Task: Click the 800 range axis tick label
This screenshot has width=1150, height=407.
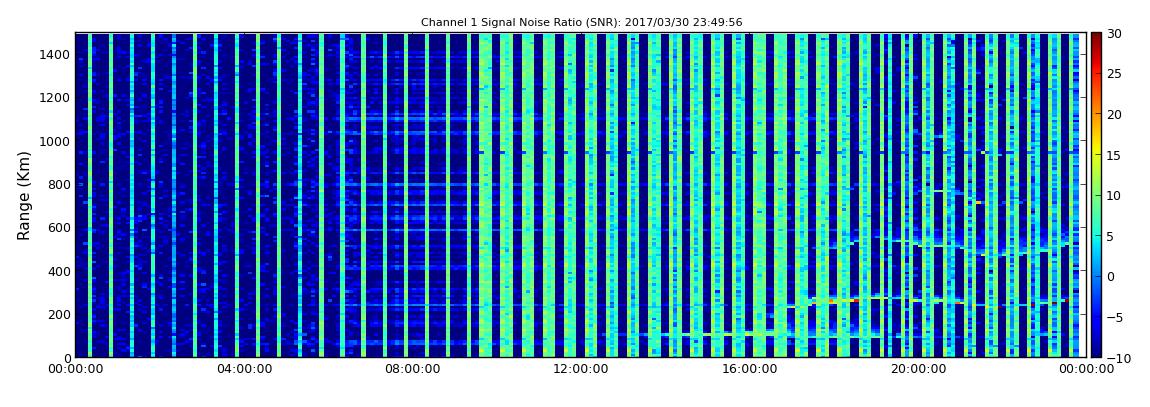Action: [59, 184]
